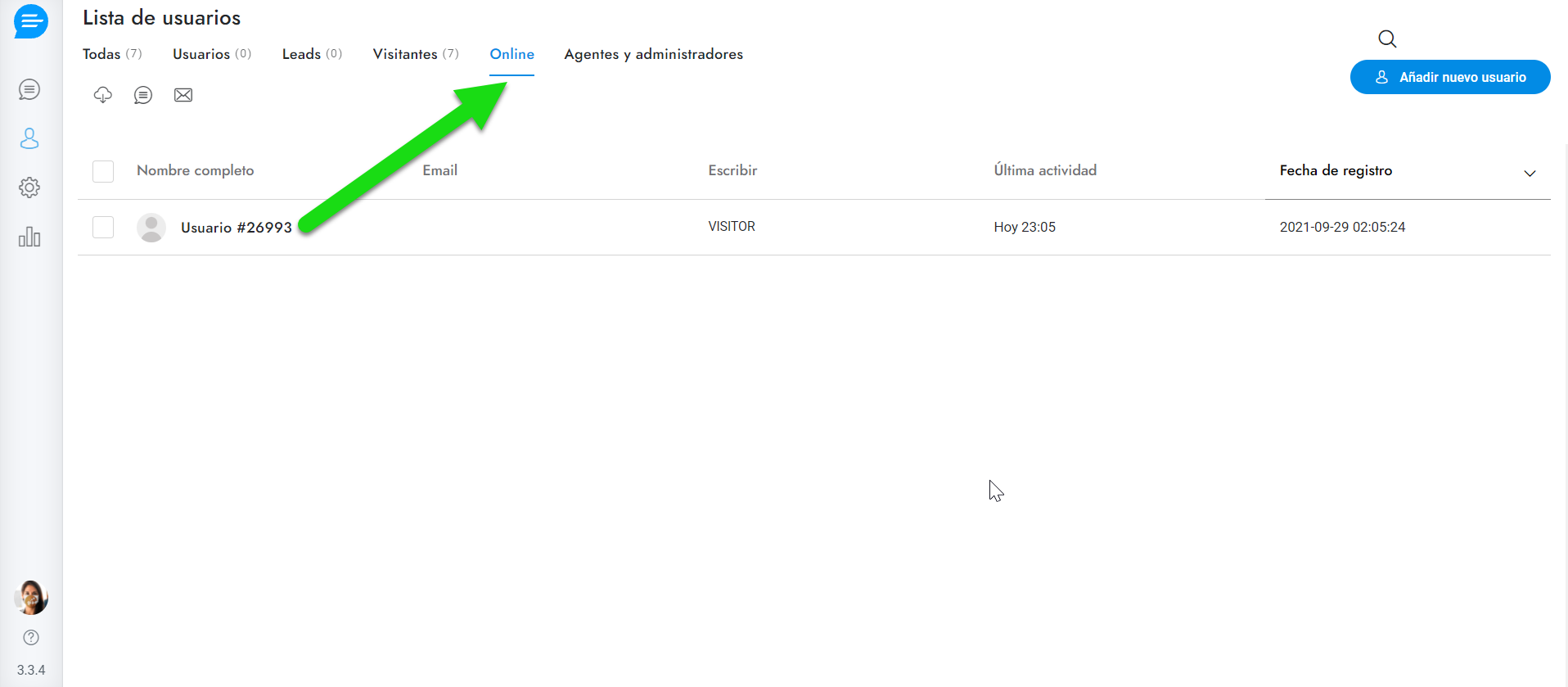Screen dimensions: 1568x687
Task: Click the Hoy 23:05 activity cell
Action: [x=1025, y=227]
